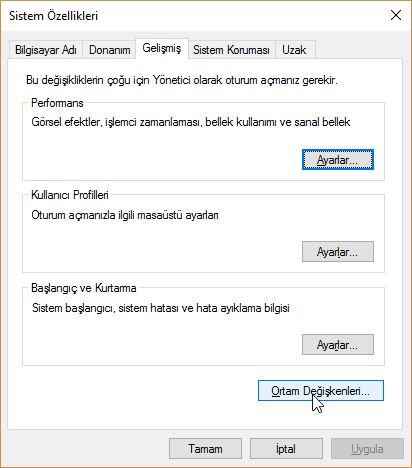Click the Yönetici oturum notice text
This screenshot has width=412, height=468.
pos(182,80)
